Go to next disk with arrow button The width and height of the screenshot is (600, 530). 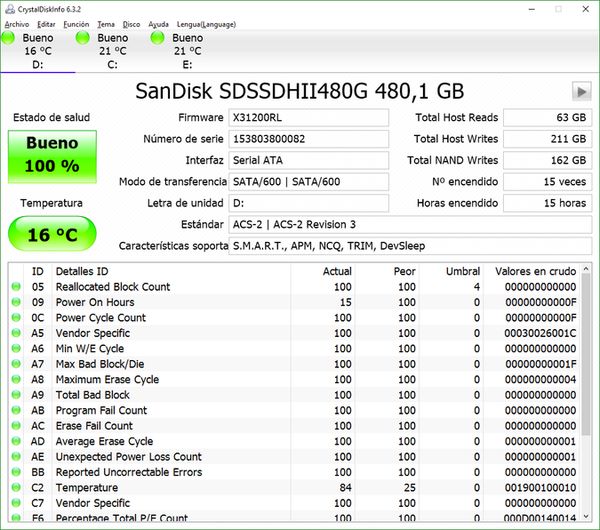pos(581,91)
